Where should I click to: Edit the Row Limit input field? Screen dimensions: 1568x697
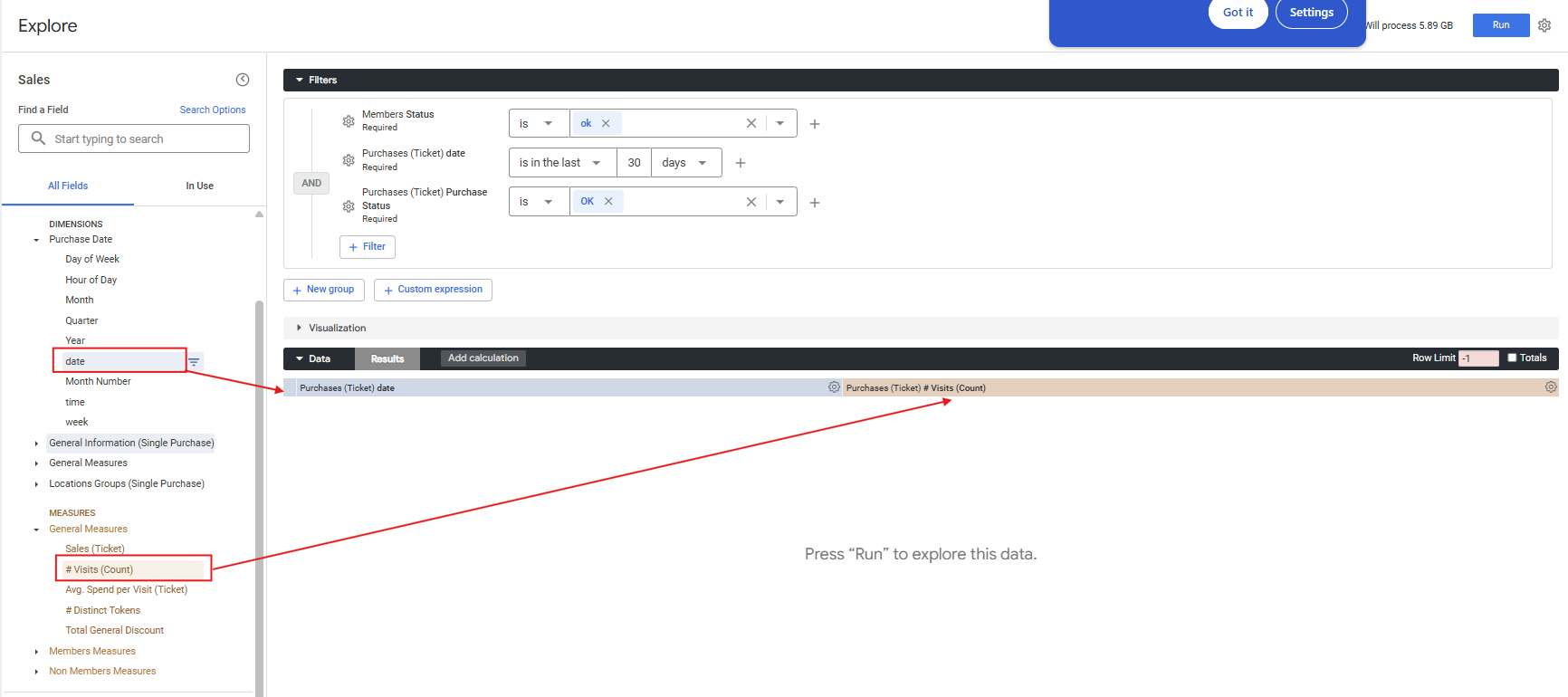click(1478, 358)
